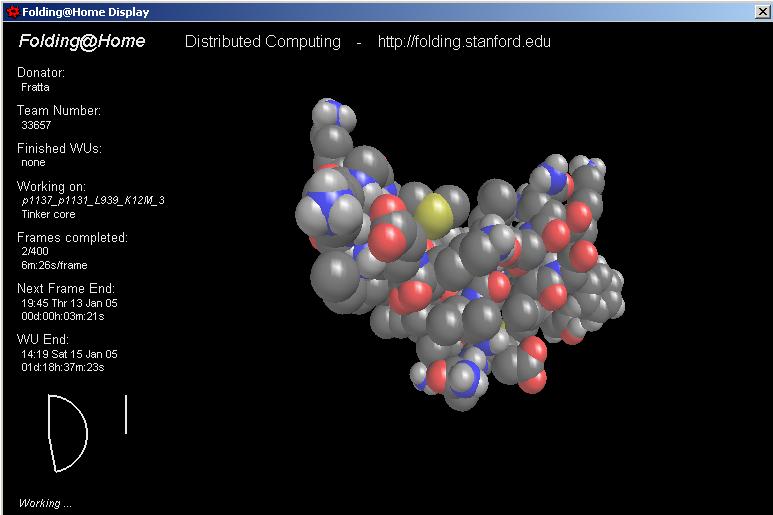Select the donator name Fratta
773x515 pixels.
(35, 87)
